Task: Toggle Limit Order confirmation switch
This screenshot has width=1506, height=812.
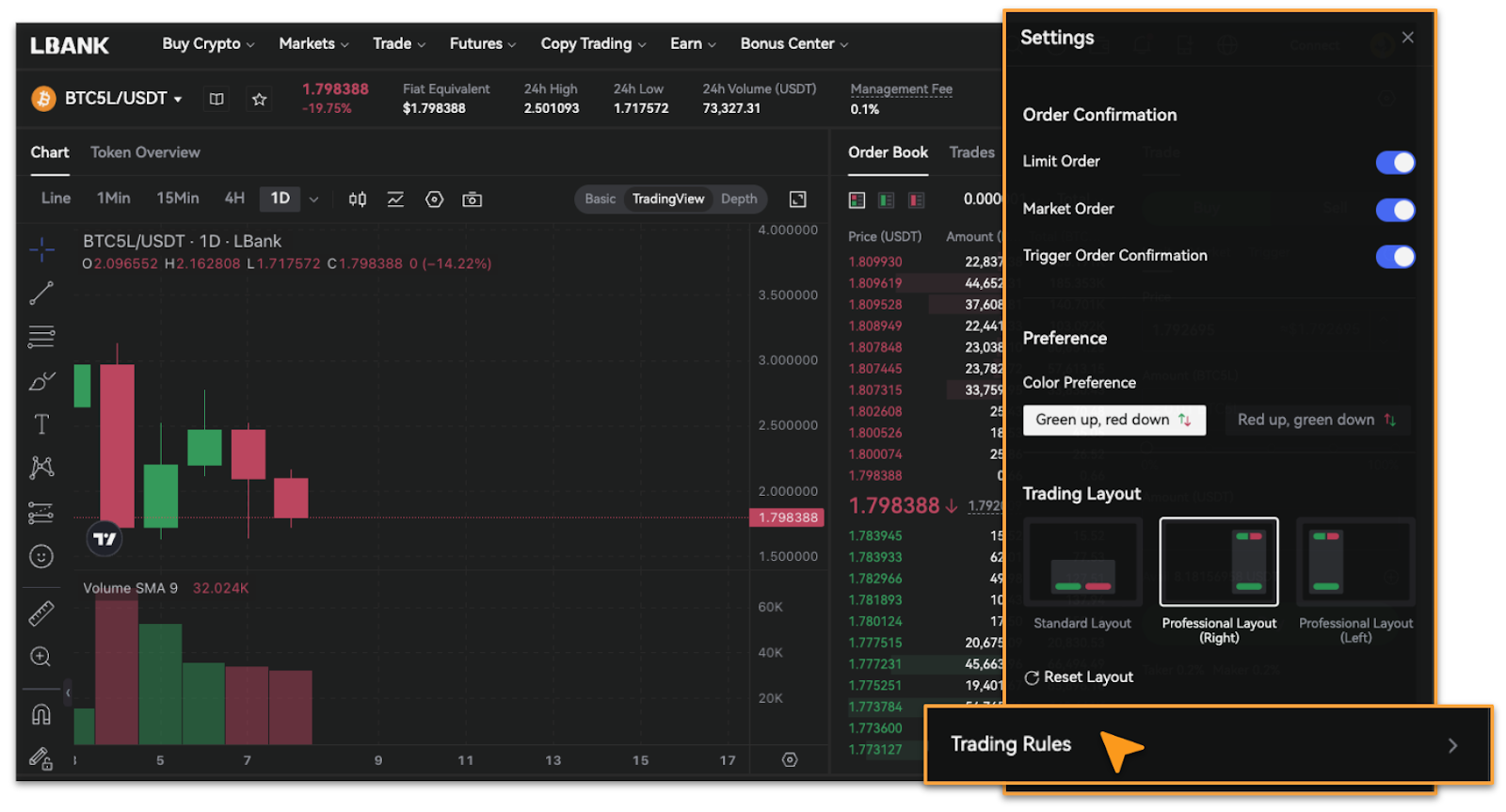Action: (x=1395, y=163)
